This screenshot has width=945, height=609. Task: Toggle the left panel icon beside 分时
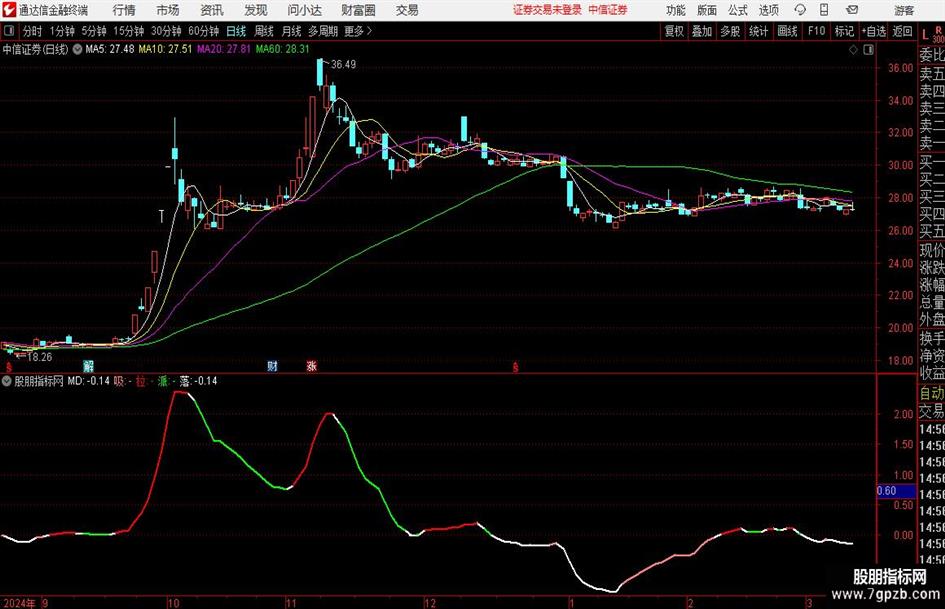8,31
